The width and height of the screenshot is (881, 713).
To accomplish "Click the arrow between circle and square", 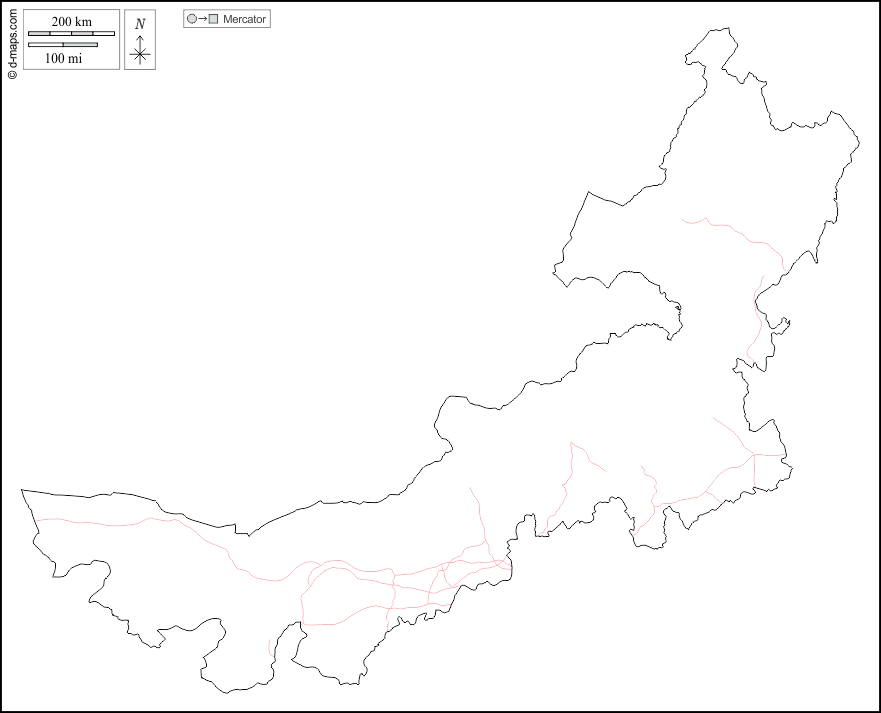I will (202, 19).
